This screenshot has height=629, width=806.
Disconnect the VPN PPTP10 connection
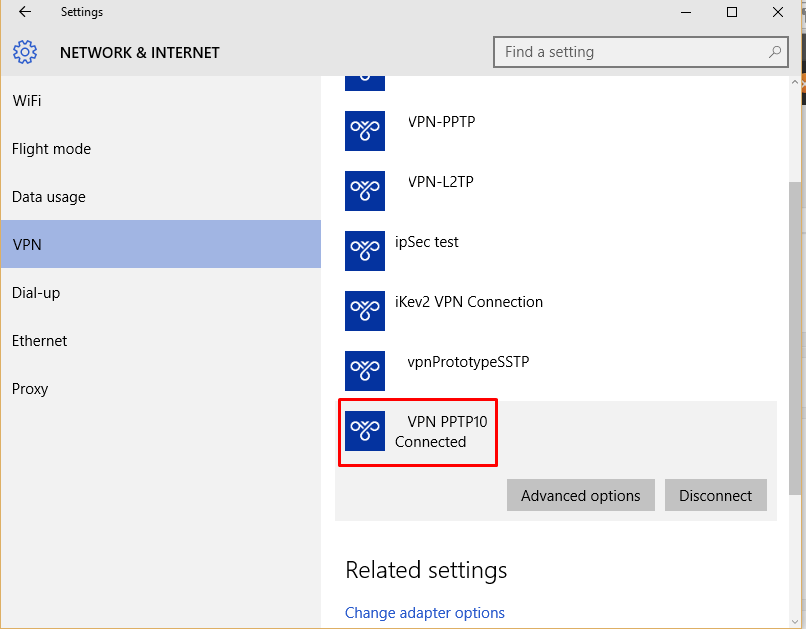coord(716,495)
